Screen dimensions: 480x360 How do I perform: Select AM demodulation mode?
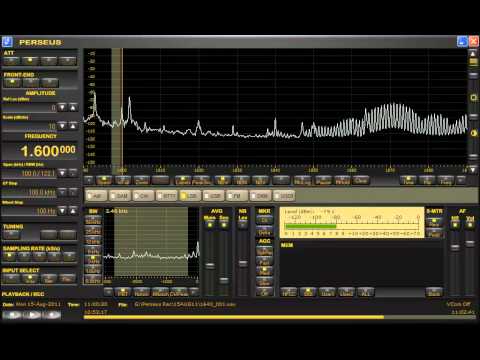coord(96,196)
